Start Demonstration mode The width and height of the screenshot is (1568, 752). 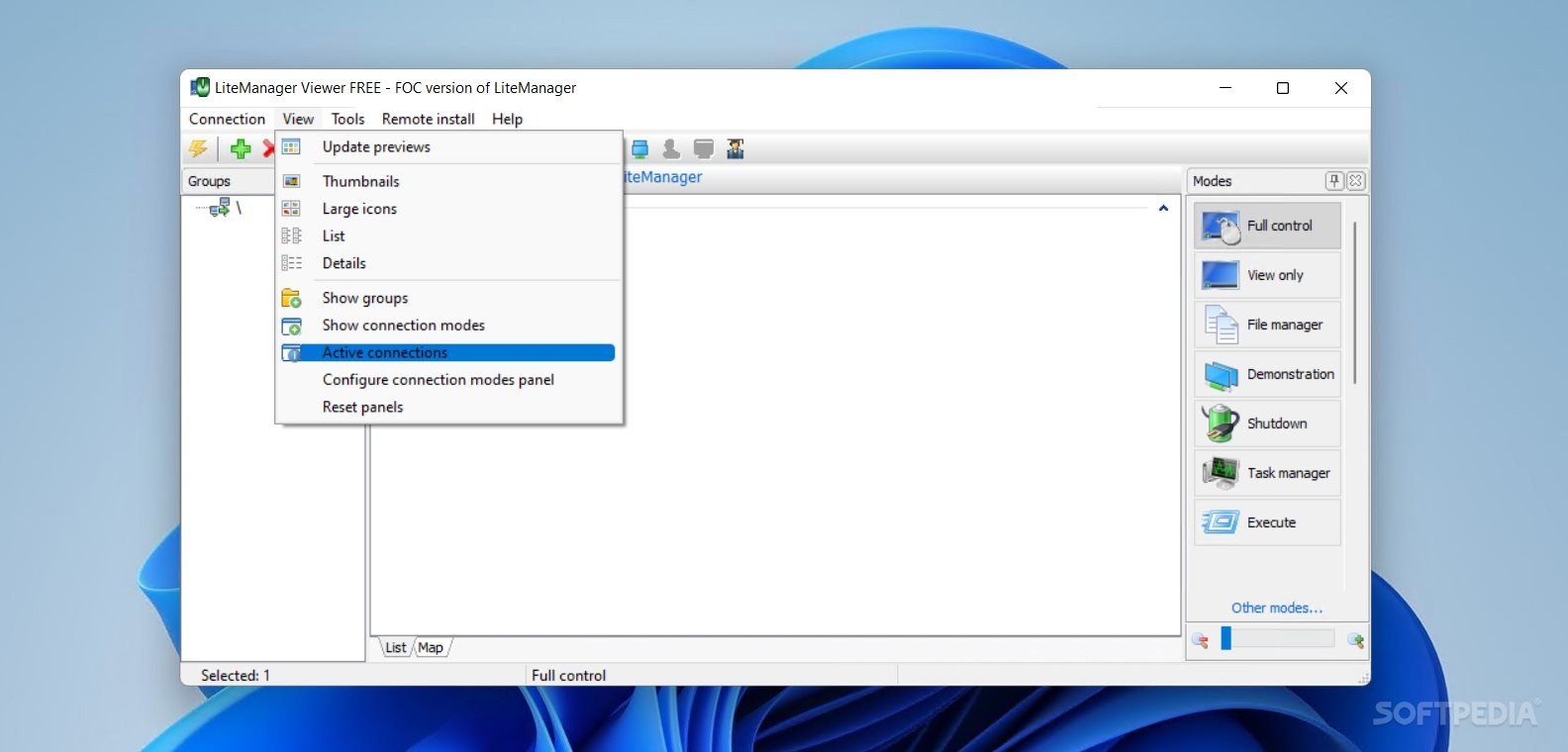coord(1267,374)
